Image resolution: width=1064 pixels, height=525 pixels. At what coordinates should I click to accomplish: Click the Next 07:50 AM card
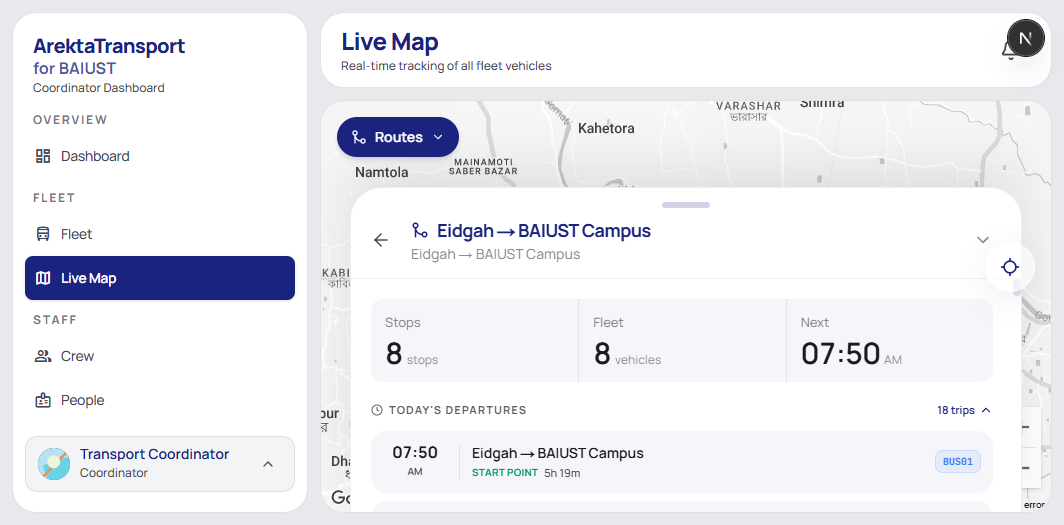[x=890, y=341]
